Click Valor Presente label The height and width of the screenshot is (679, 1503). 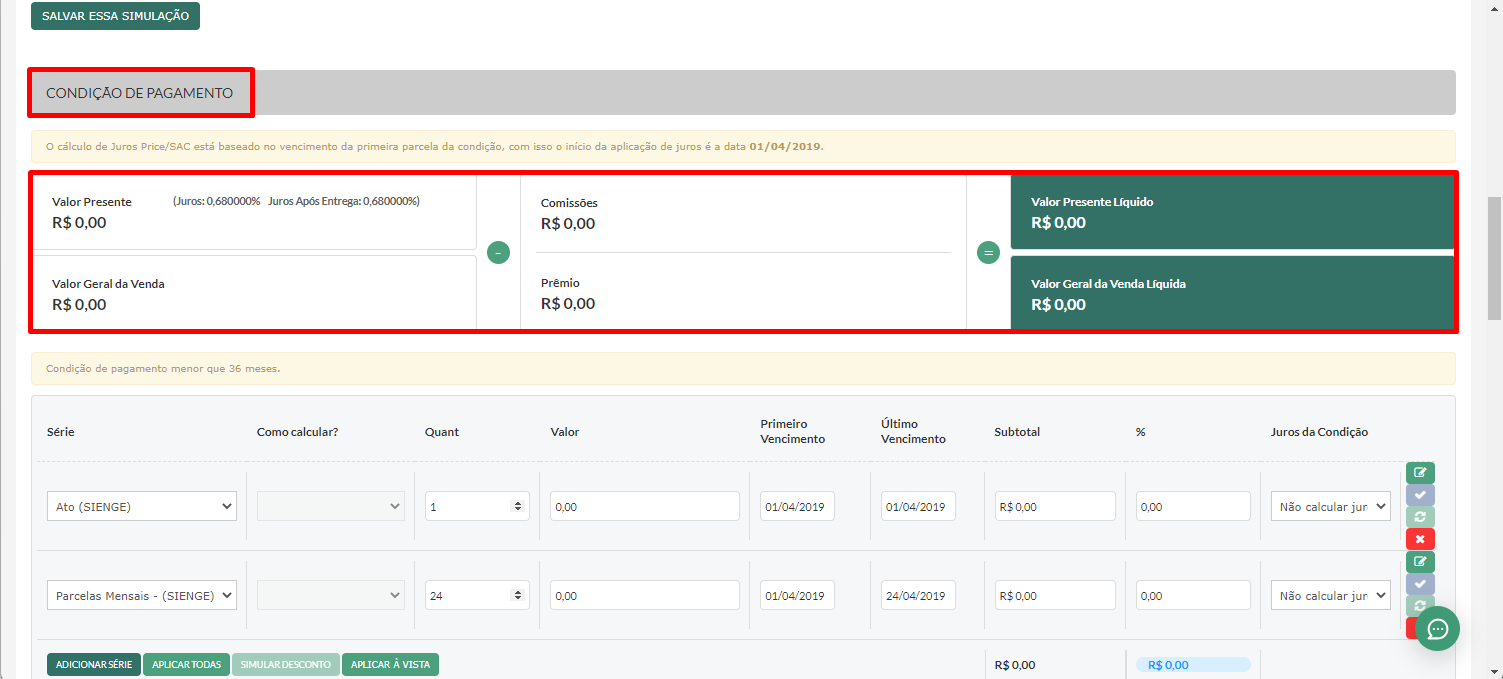coord(92,202)
